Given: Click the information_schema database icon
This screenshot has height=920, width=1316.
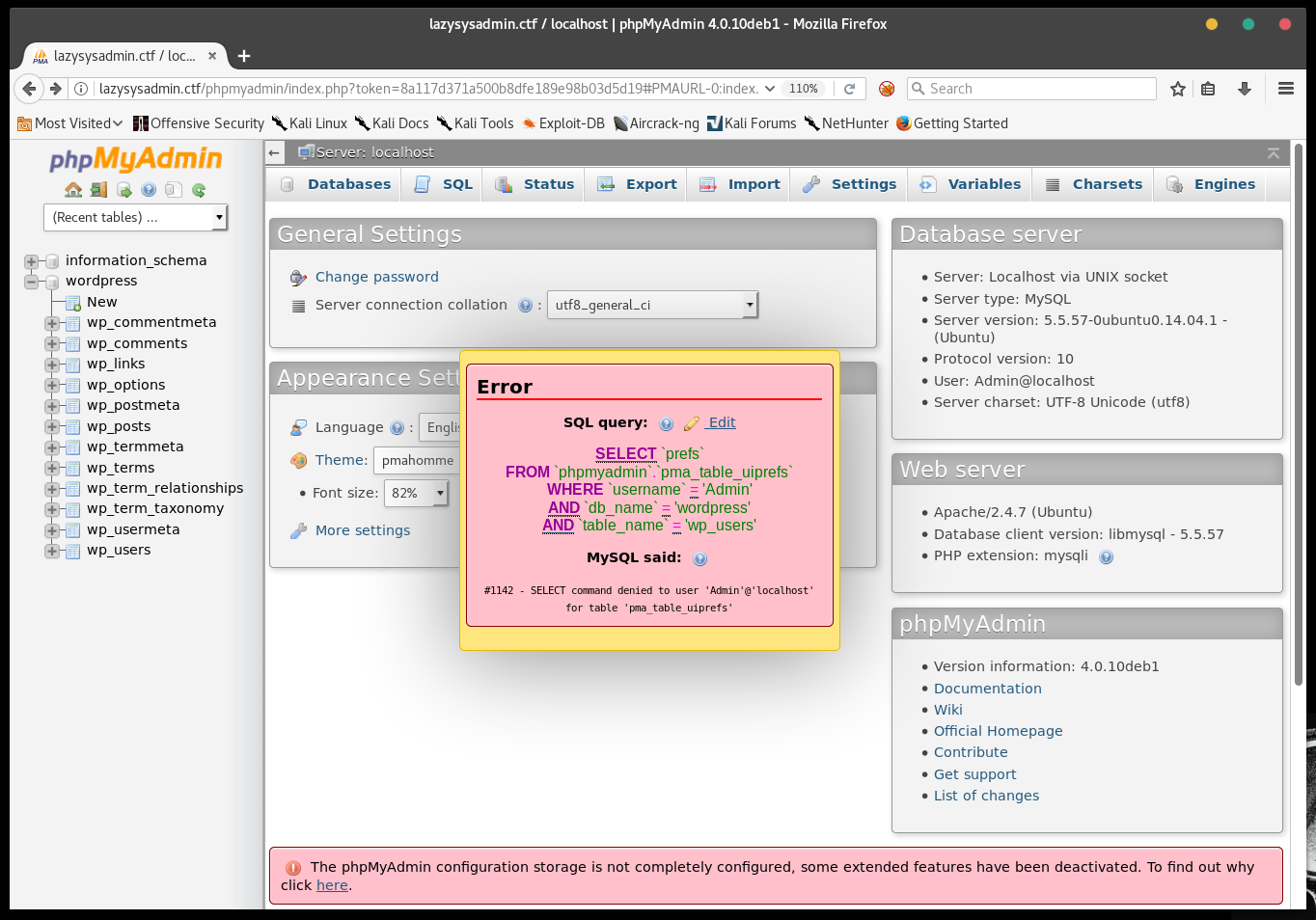Looking at the screenshot, I should pos(52,261).
